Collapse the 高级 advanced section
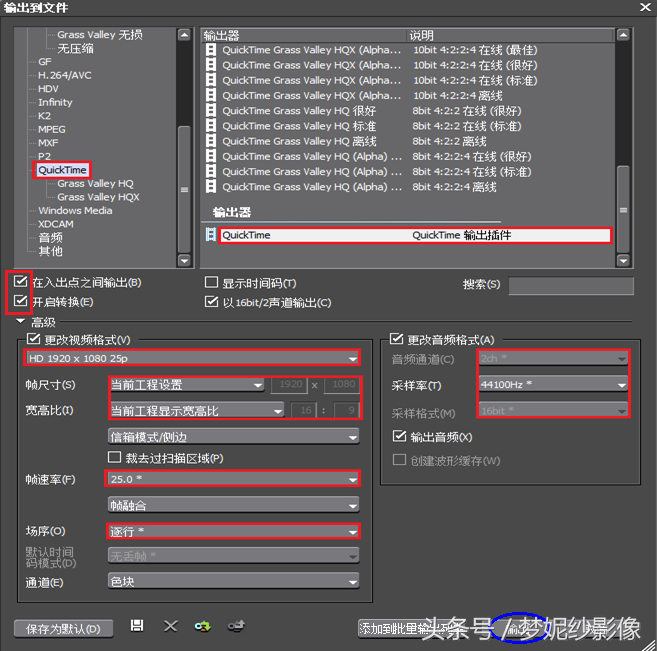 click(20, 321)
